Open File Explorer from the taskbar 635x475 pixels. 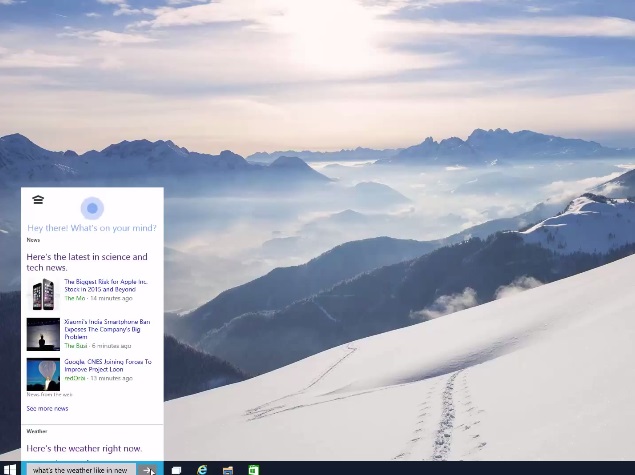tap(228, 469)
